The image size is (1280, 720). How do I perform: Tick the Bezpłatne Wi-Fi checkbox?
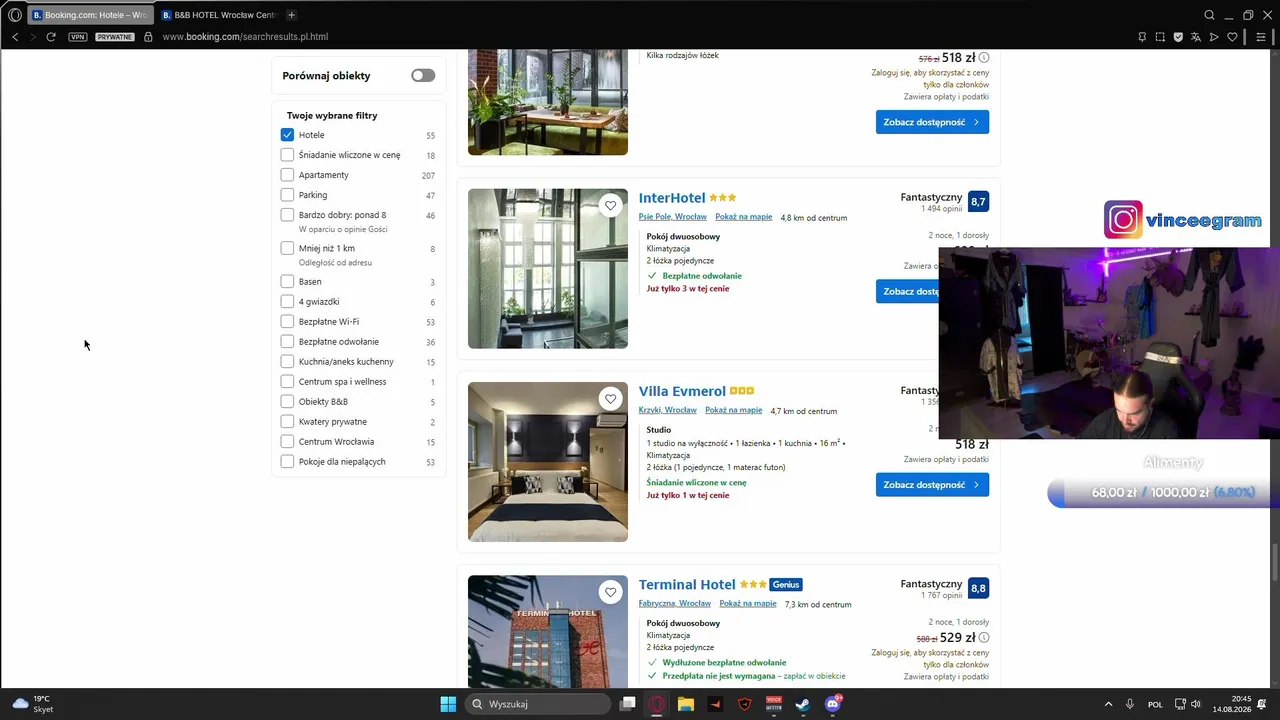tap(287, 322)
